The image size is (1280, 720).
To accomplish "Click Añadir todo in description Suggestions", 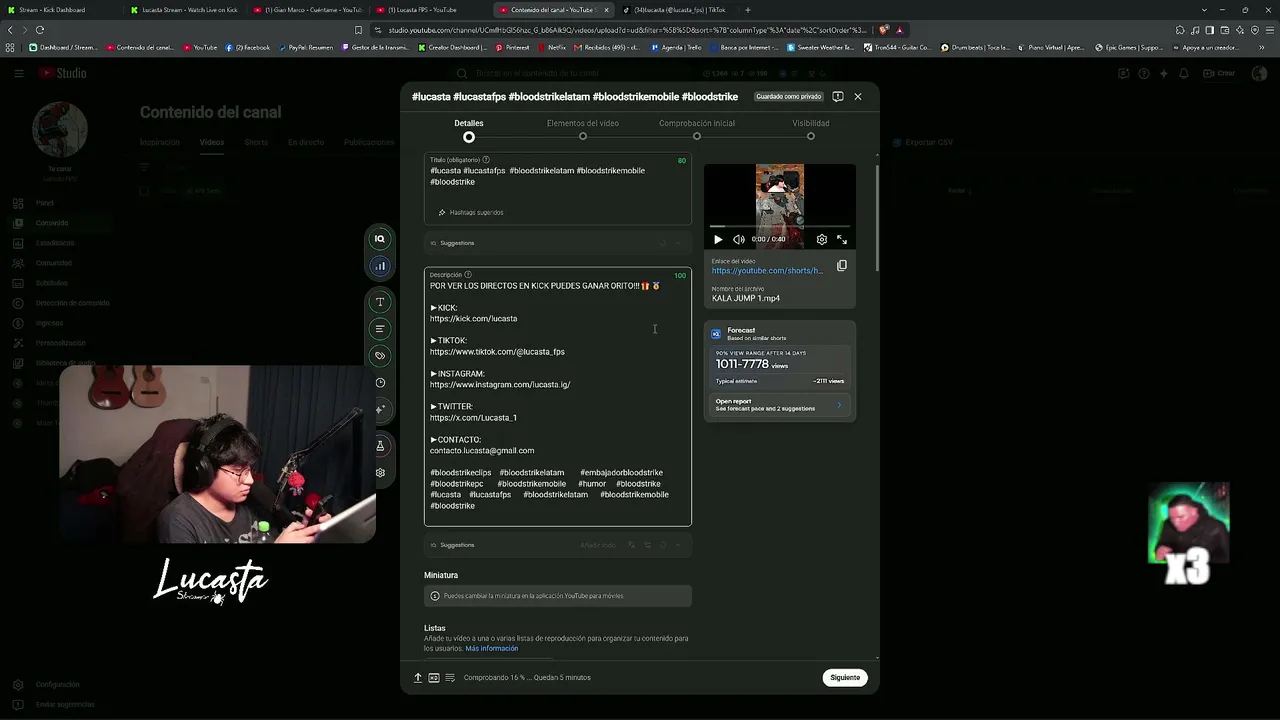I will (x=598, y=545).
